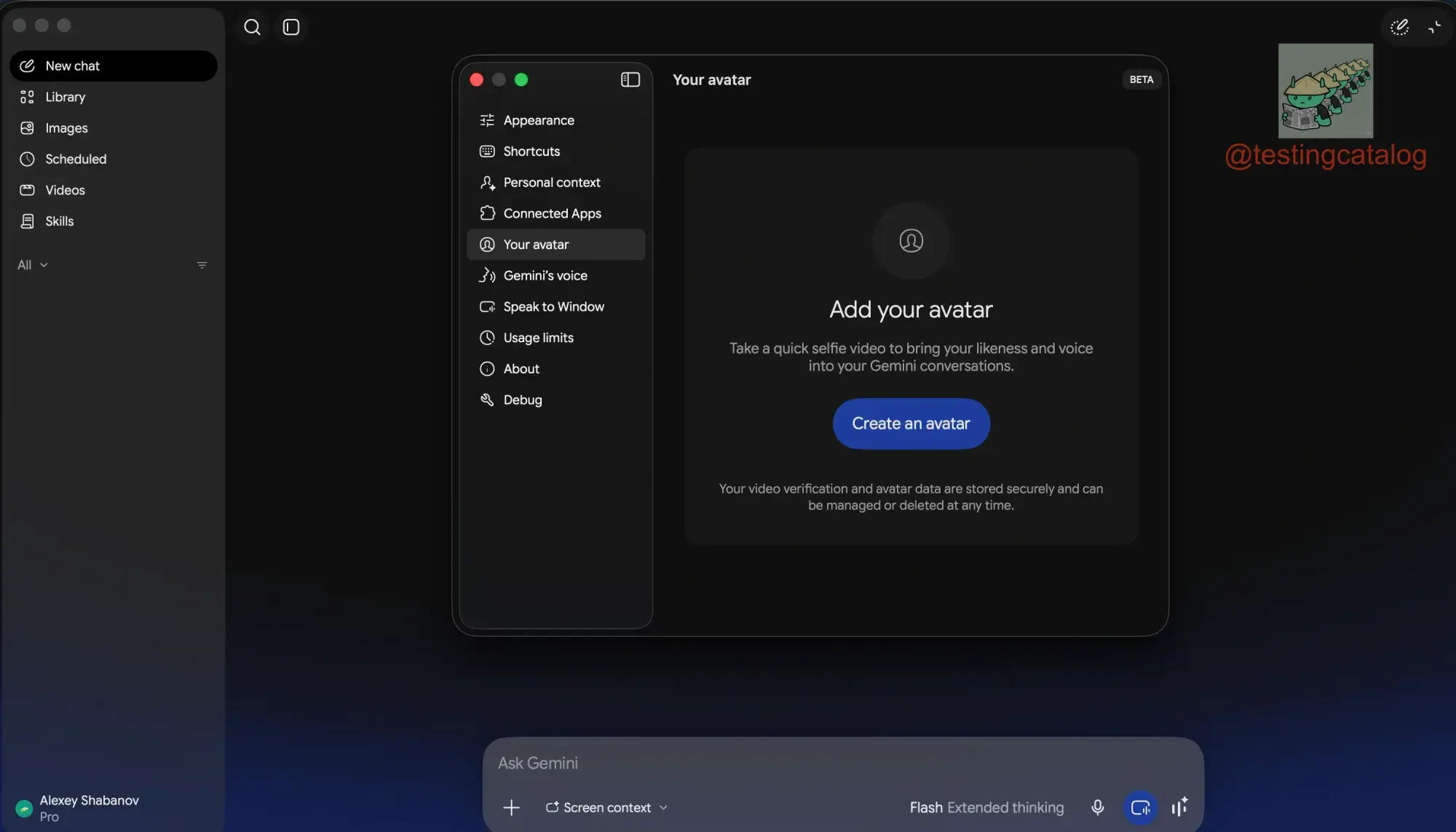Viewport: 1456px width, 832px height.
Task: Click the Alexey Shabanov profile avatar icon
Action: click(x=24, y=808)
